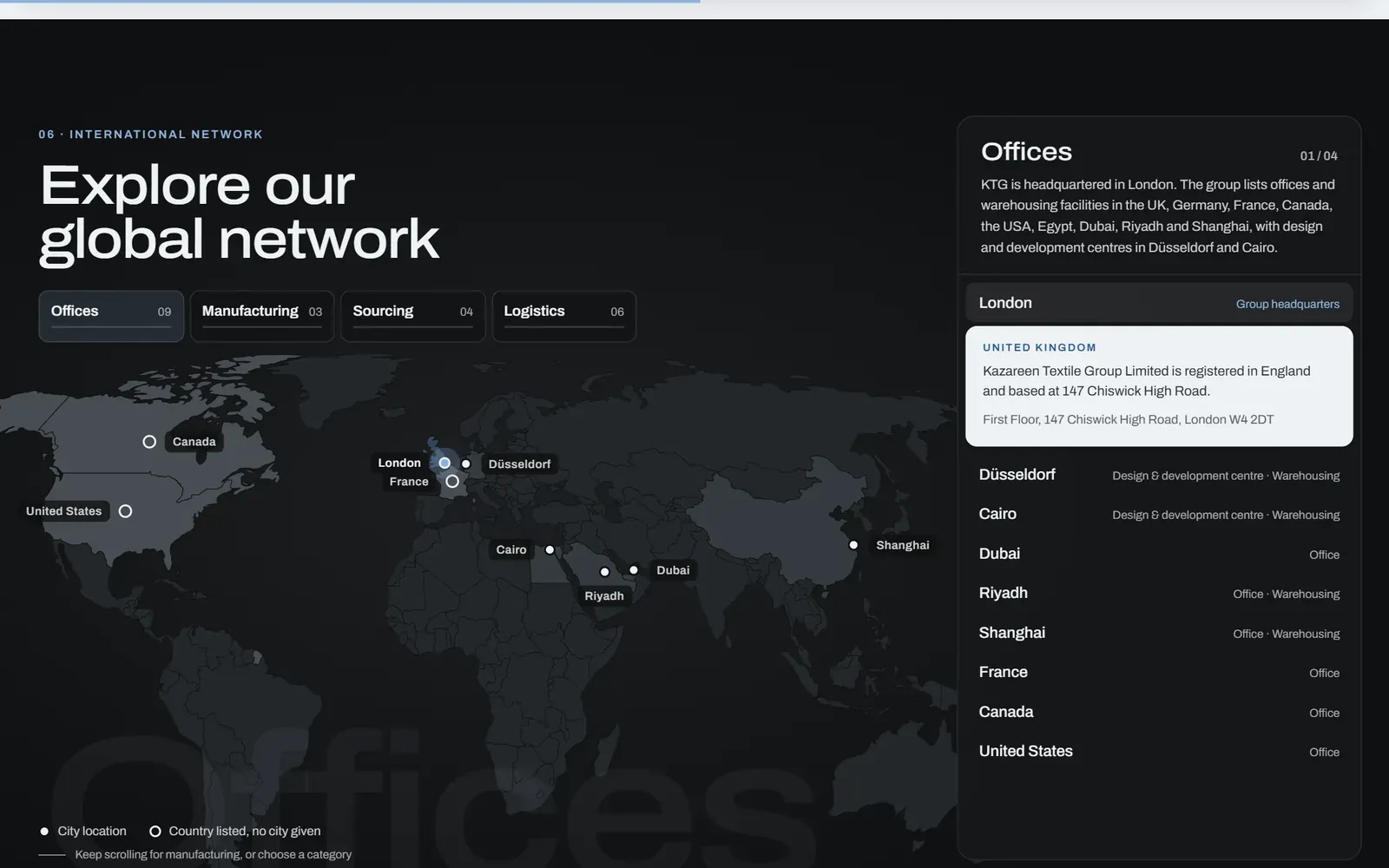Click the Riyadh map label
The height and width of the screenshot is (868, 1389).
click(604, 596)
